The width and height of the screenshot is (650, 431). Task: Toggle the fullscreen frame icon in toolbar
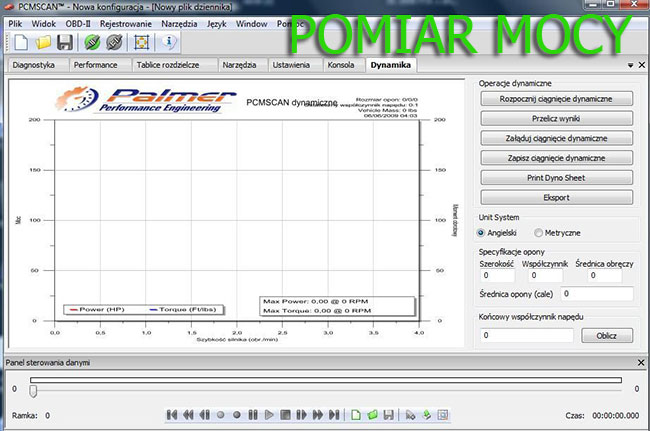click(x=142, y=42)
